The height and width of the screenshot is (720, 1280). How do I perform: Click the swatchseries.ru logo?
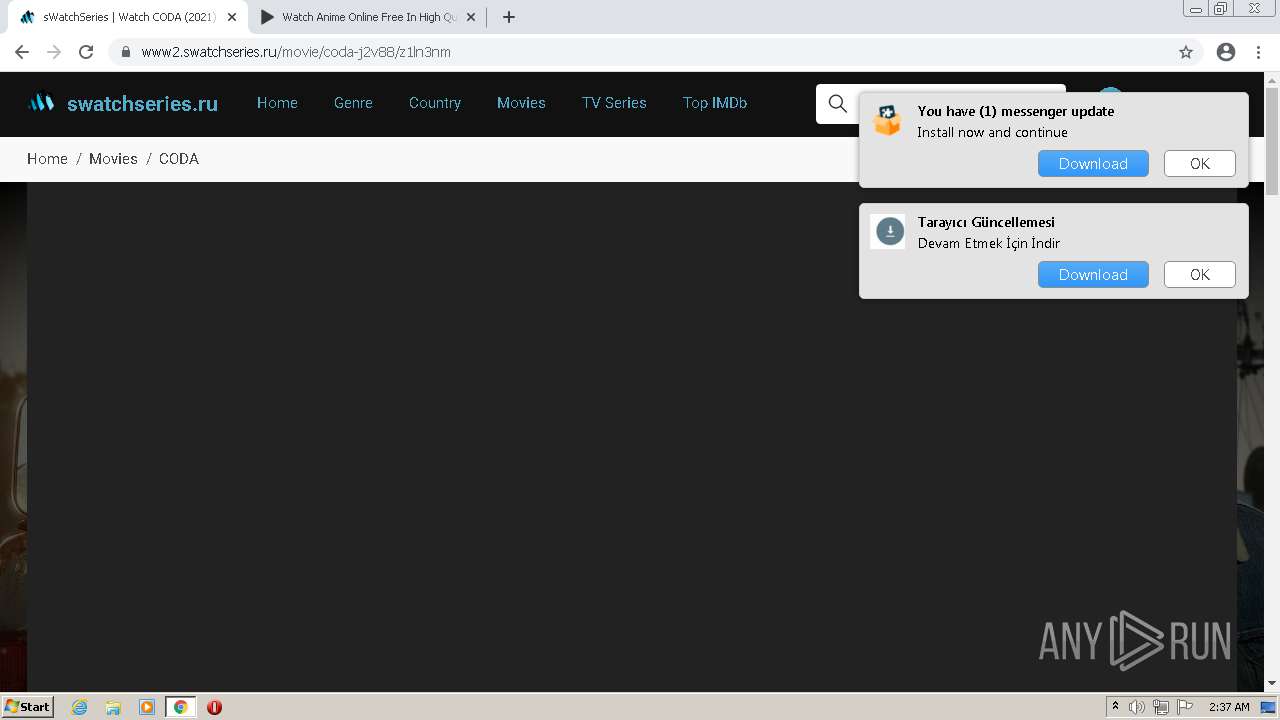pyautogui.click(x=122, y=103)
